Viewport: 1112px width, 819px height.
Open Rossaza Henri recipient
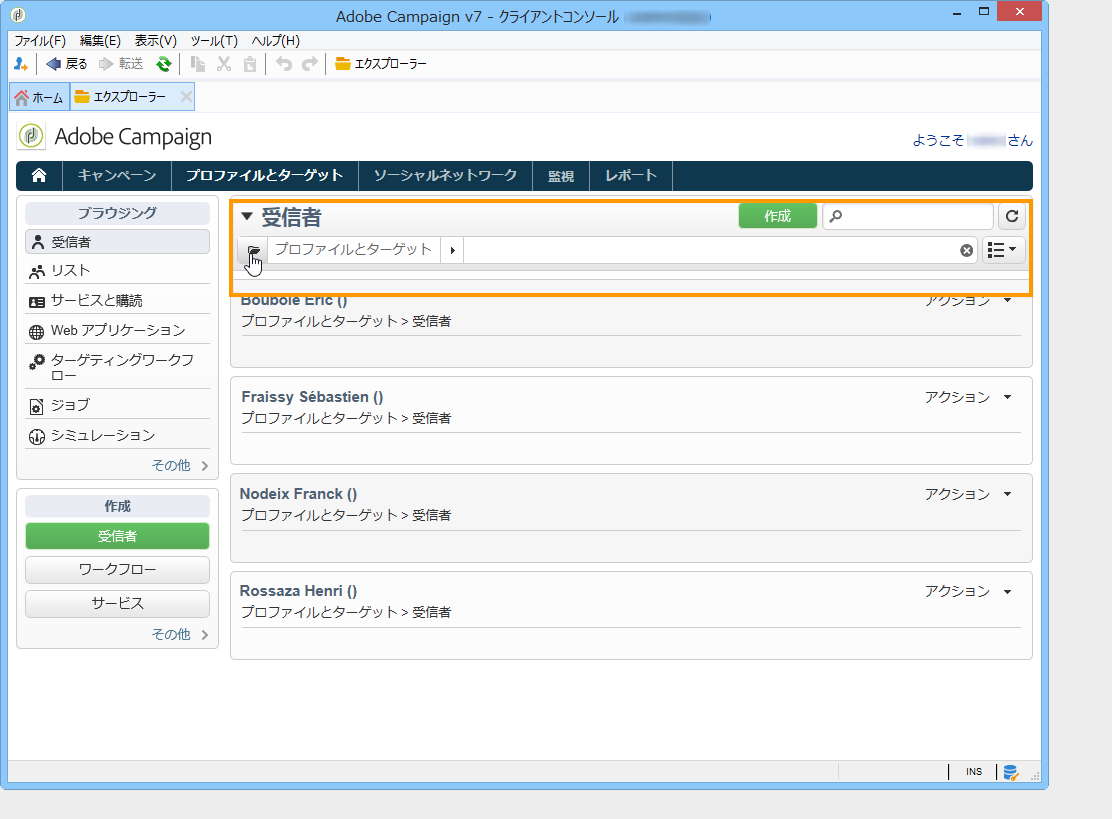[298, 591]
